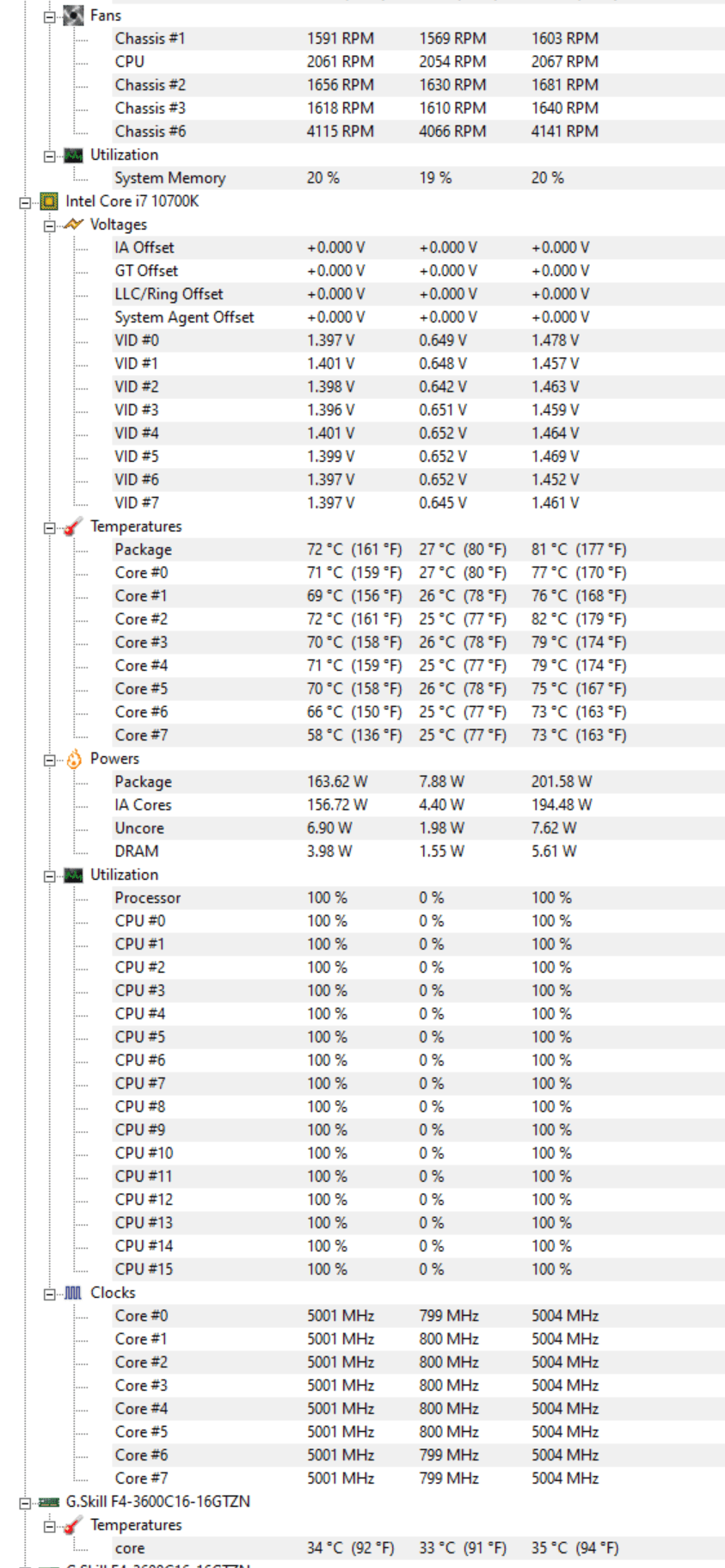Viewport: 725px width, 1568px height.
Task: Click the Clocks waveform icon
Action: click(x=74, y=1293)
